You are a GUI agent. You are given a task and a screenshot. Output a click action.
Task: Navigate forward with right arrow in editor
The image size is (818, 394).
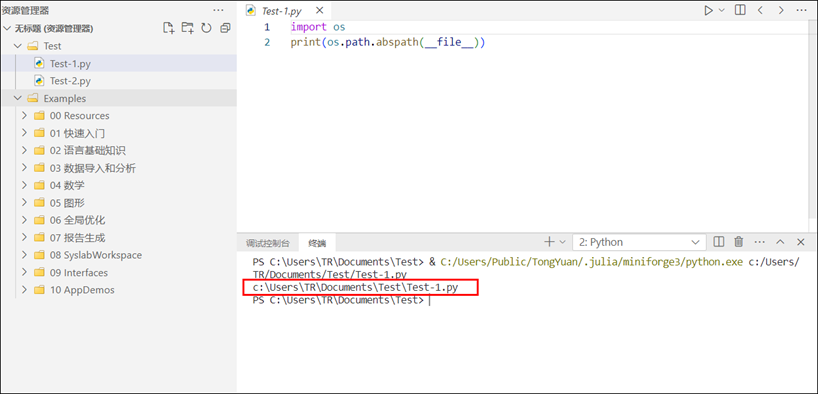781,10
